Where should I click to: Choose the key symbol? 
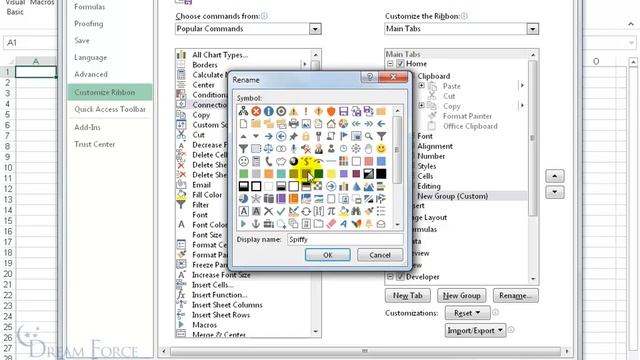pos(318,136)
